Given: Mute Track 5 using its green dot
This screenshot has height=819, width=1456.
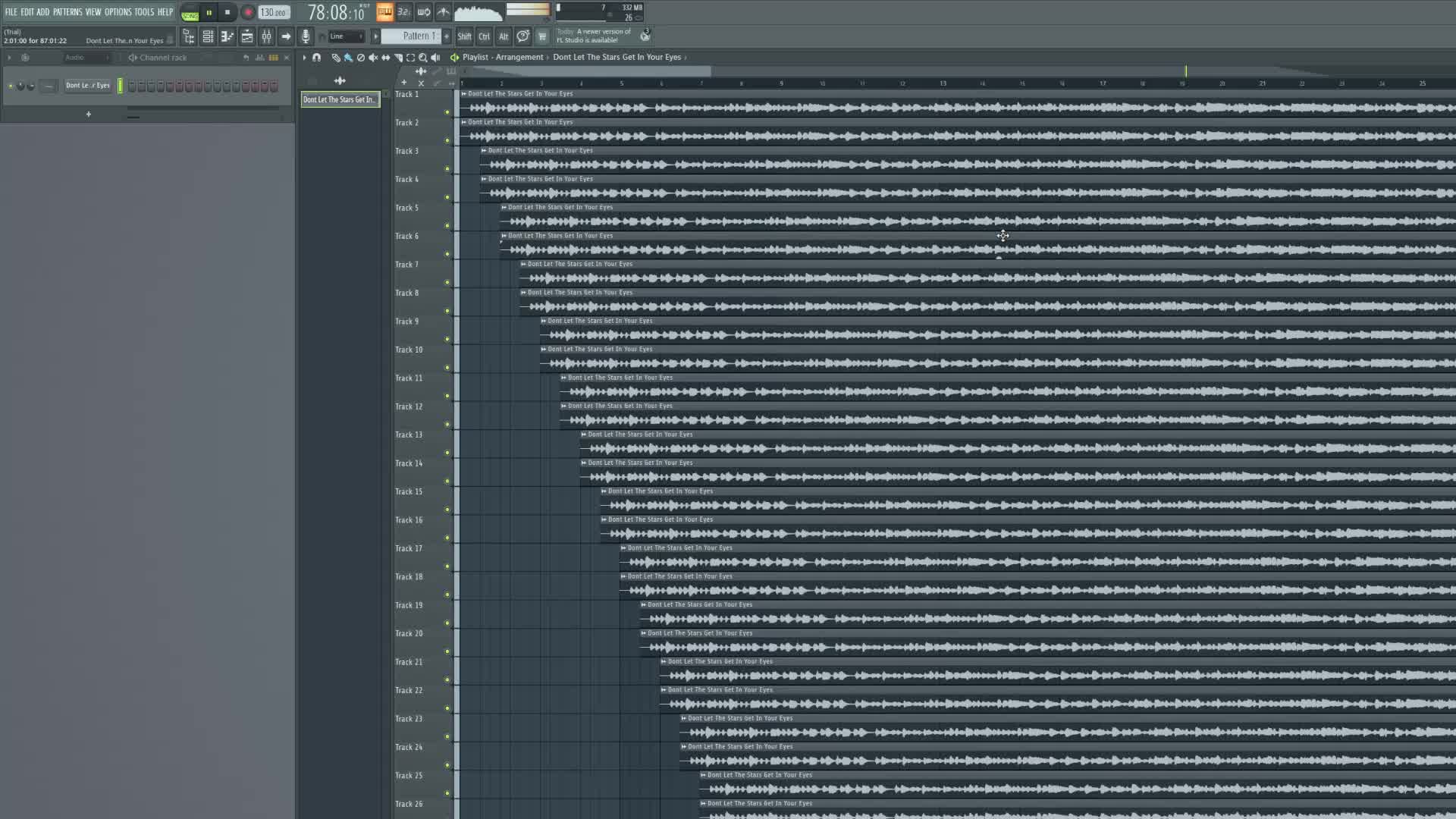Looking at the screenshot, I should tap(447, 226).
